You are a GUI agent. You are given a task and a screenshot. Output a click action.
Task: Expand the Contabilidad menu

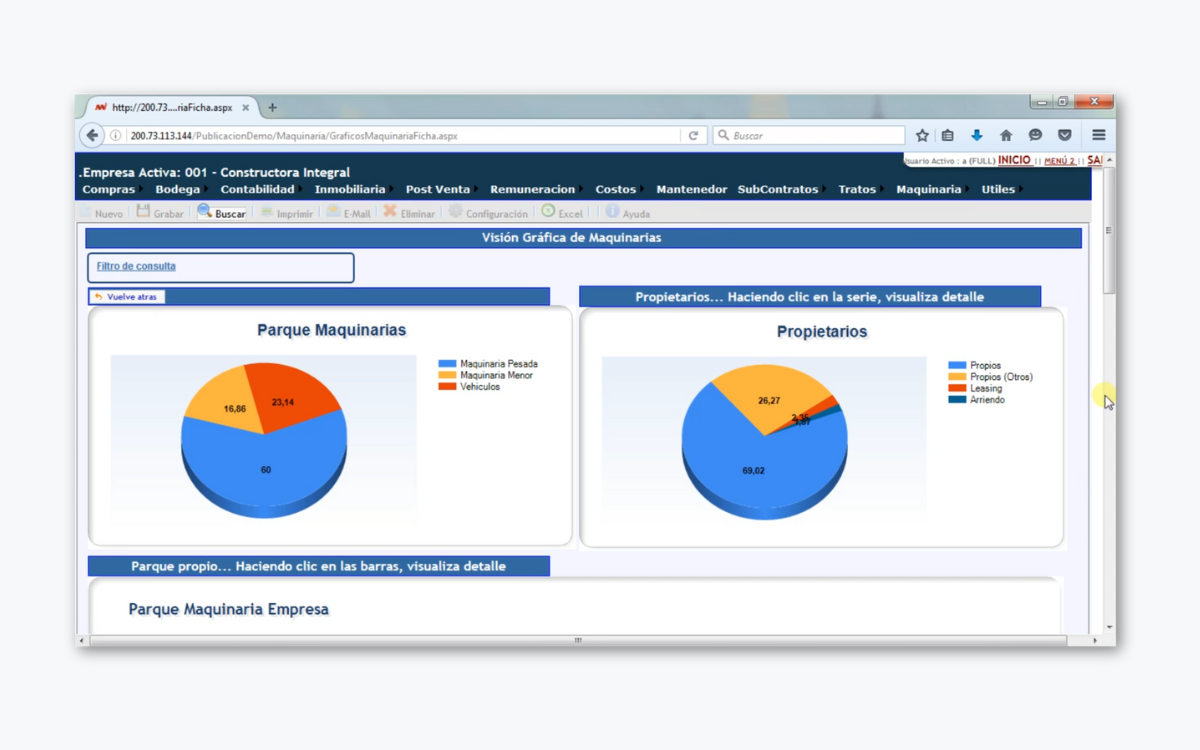[x=257, y=189]
